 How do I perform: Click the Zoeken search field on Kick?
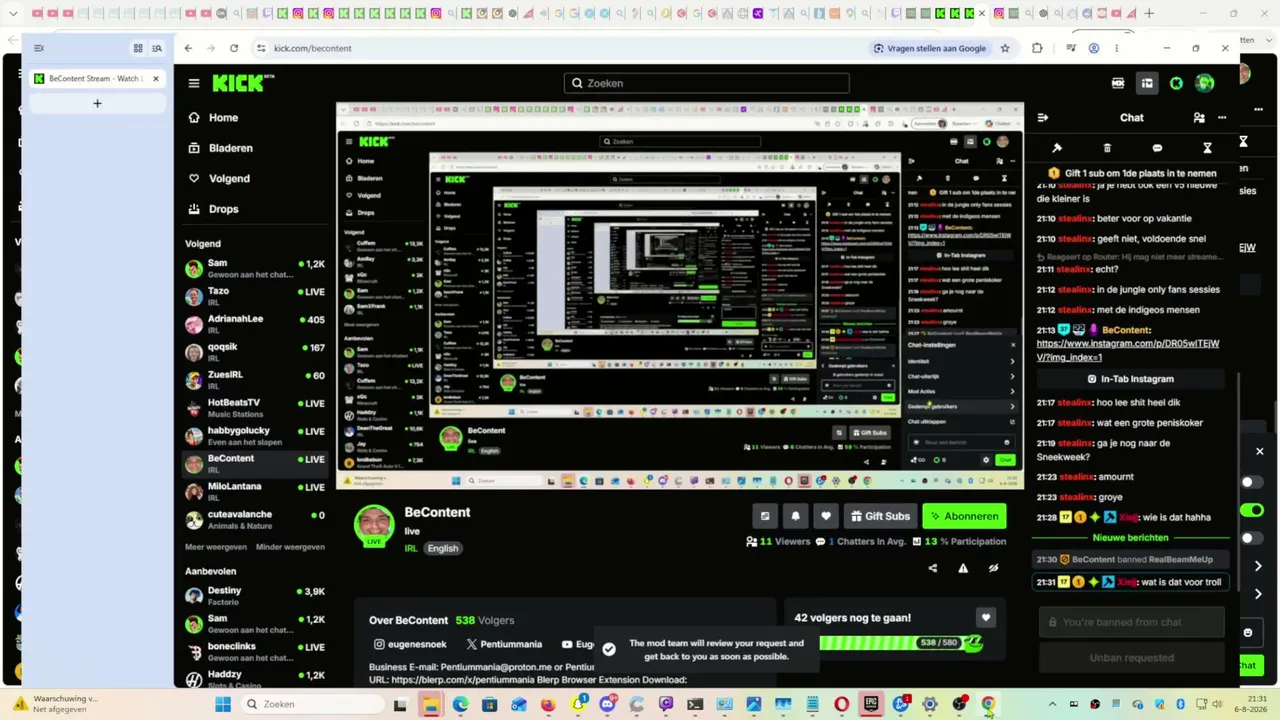(706, 83)
